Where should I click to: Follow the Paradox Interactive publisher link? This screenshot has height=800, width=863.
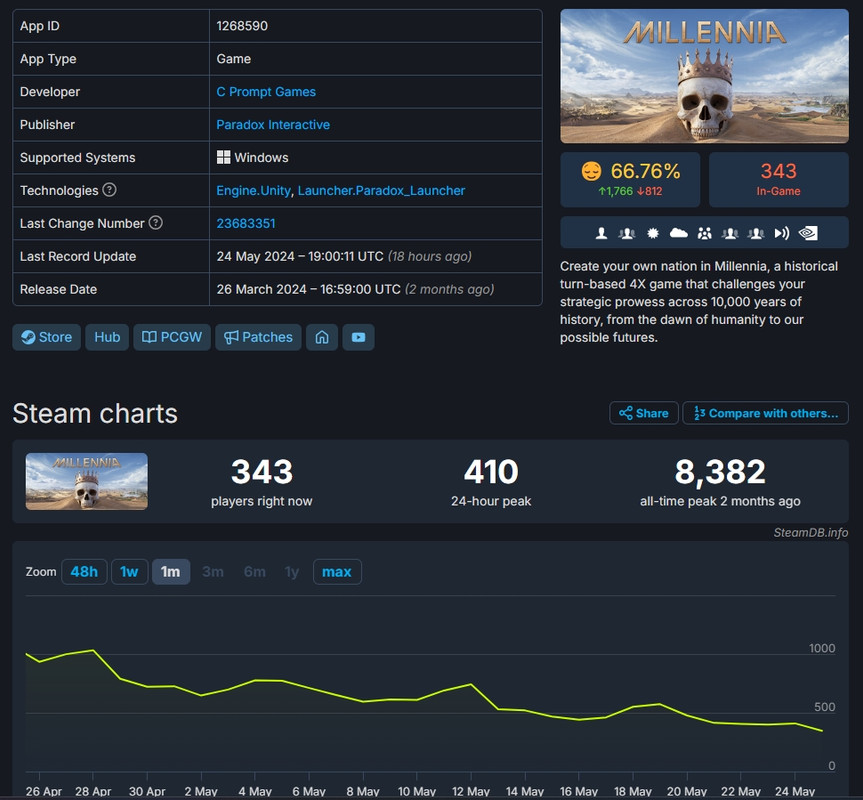click(x=273, y=125)
